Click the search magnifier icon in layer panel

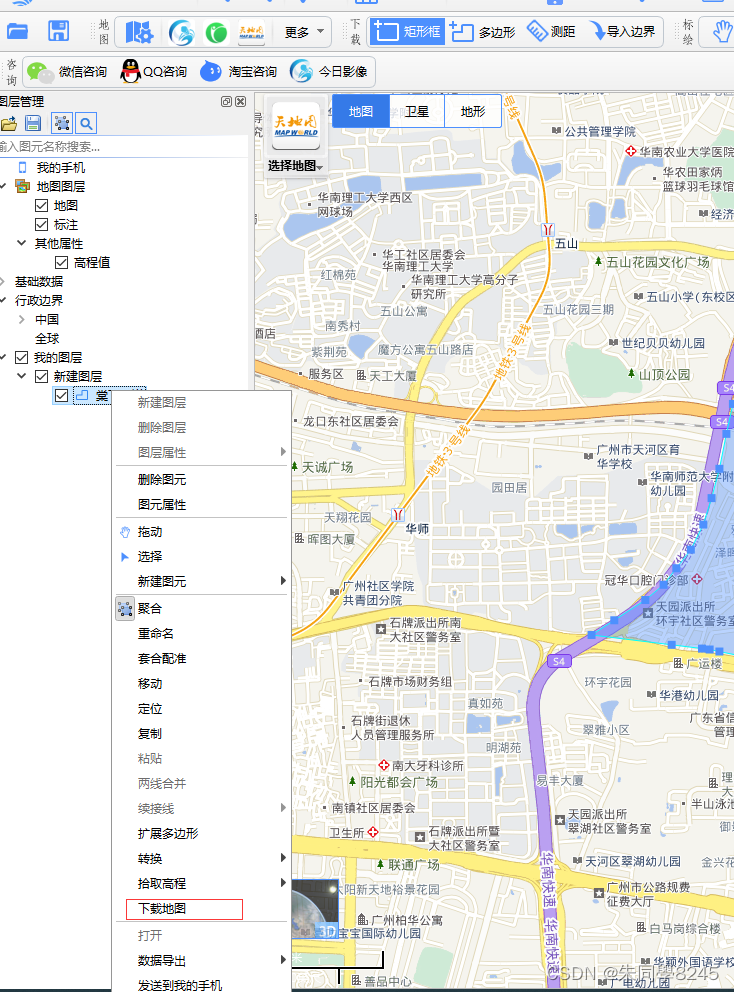[86, 123]
